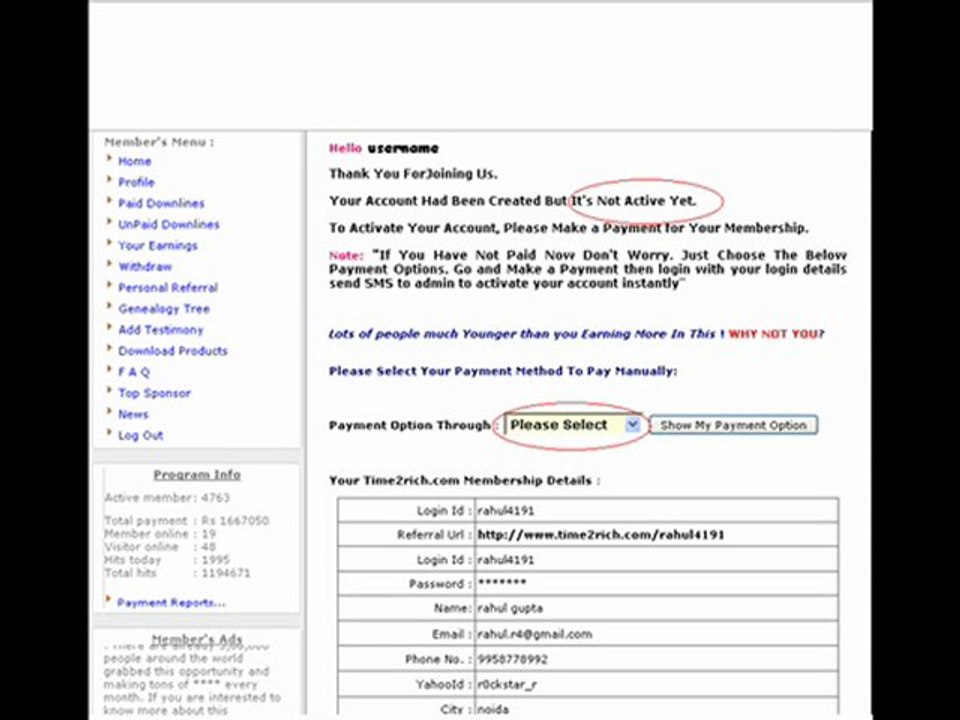Click YahooId value r0ckstar_r
The height and width of the screenshot is (720, 960).
pyautogui.click(x=508, y=684)
